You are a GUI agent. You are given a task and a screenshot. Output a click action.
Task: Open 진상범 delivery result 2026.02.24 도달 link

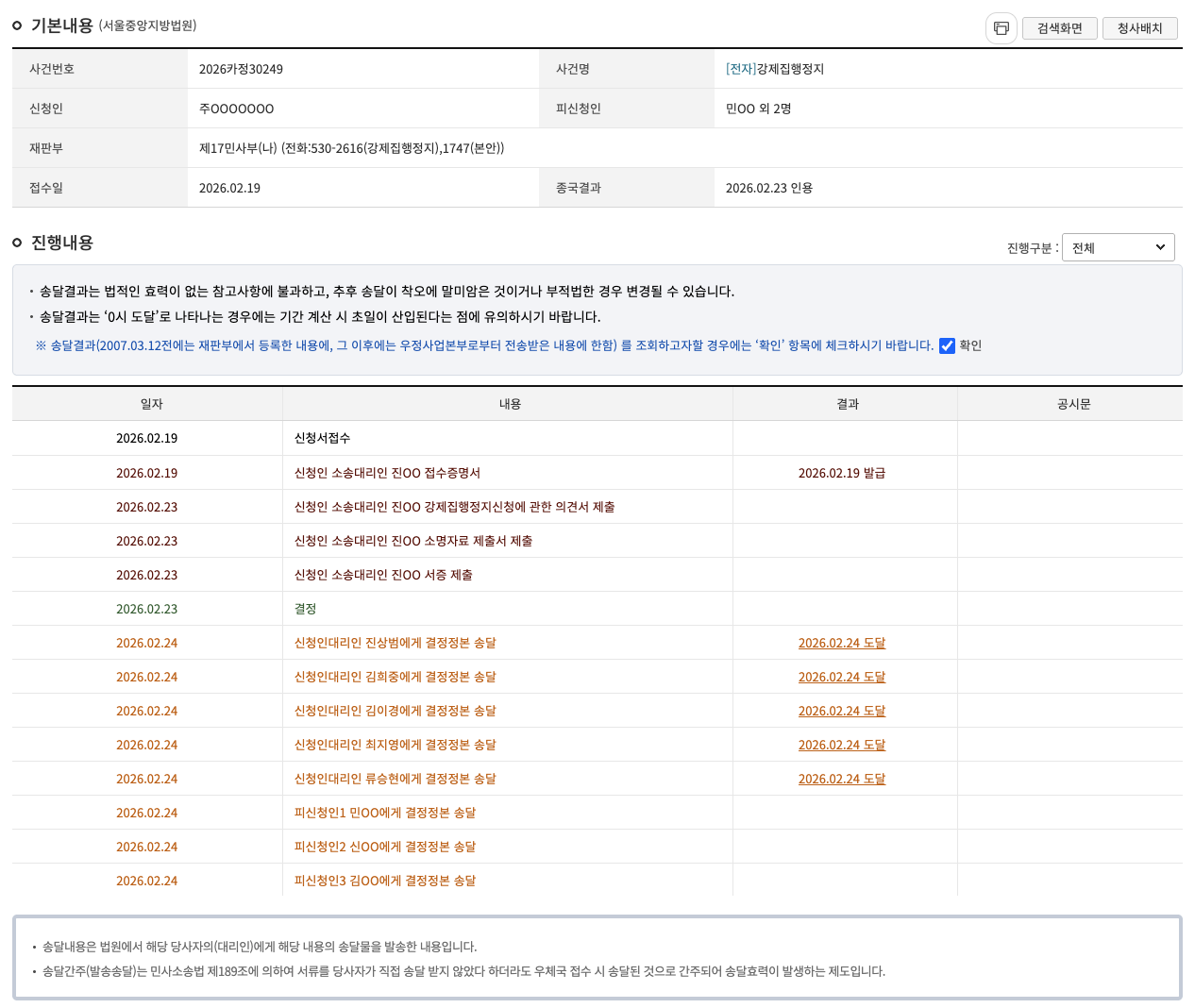(x=841, y=643)
